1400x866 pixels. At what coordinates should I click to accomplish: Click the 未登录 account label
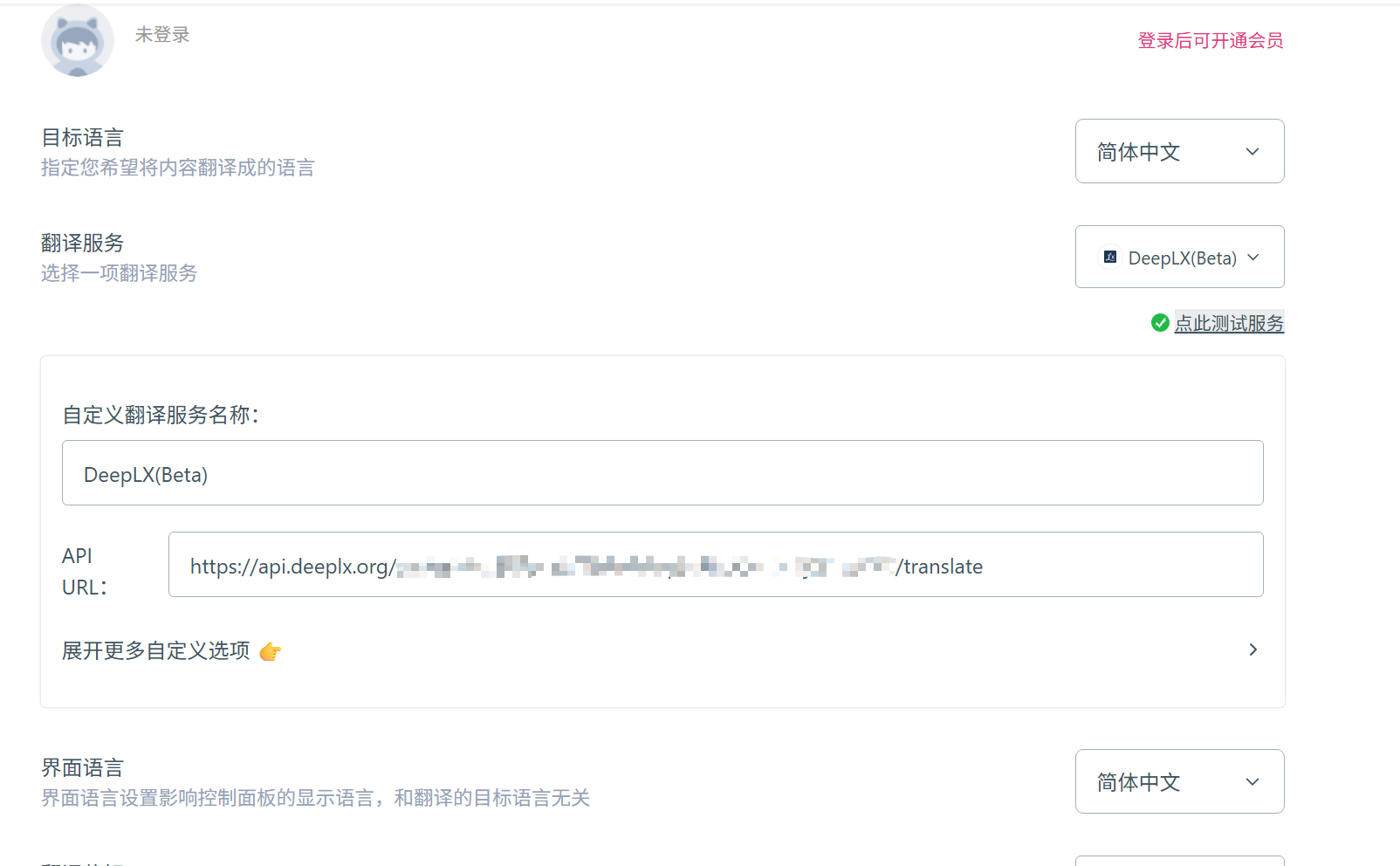click(x=162, y=34)
